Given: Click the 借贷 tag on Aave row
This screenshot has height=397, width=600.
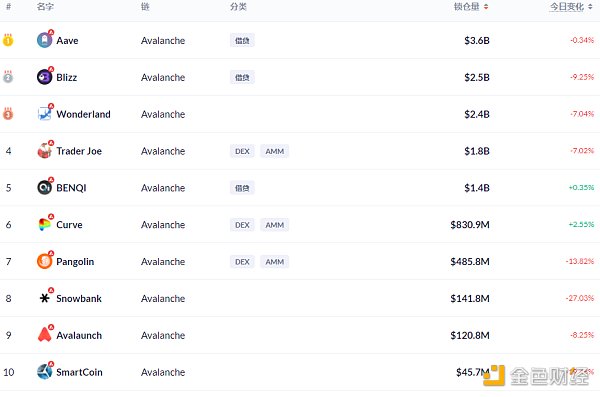Looking at the screenshot, I should pyautogui.click(x=242, y=41).
